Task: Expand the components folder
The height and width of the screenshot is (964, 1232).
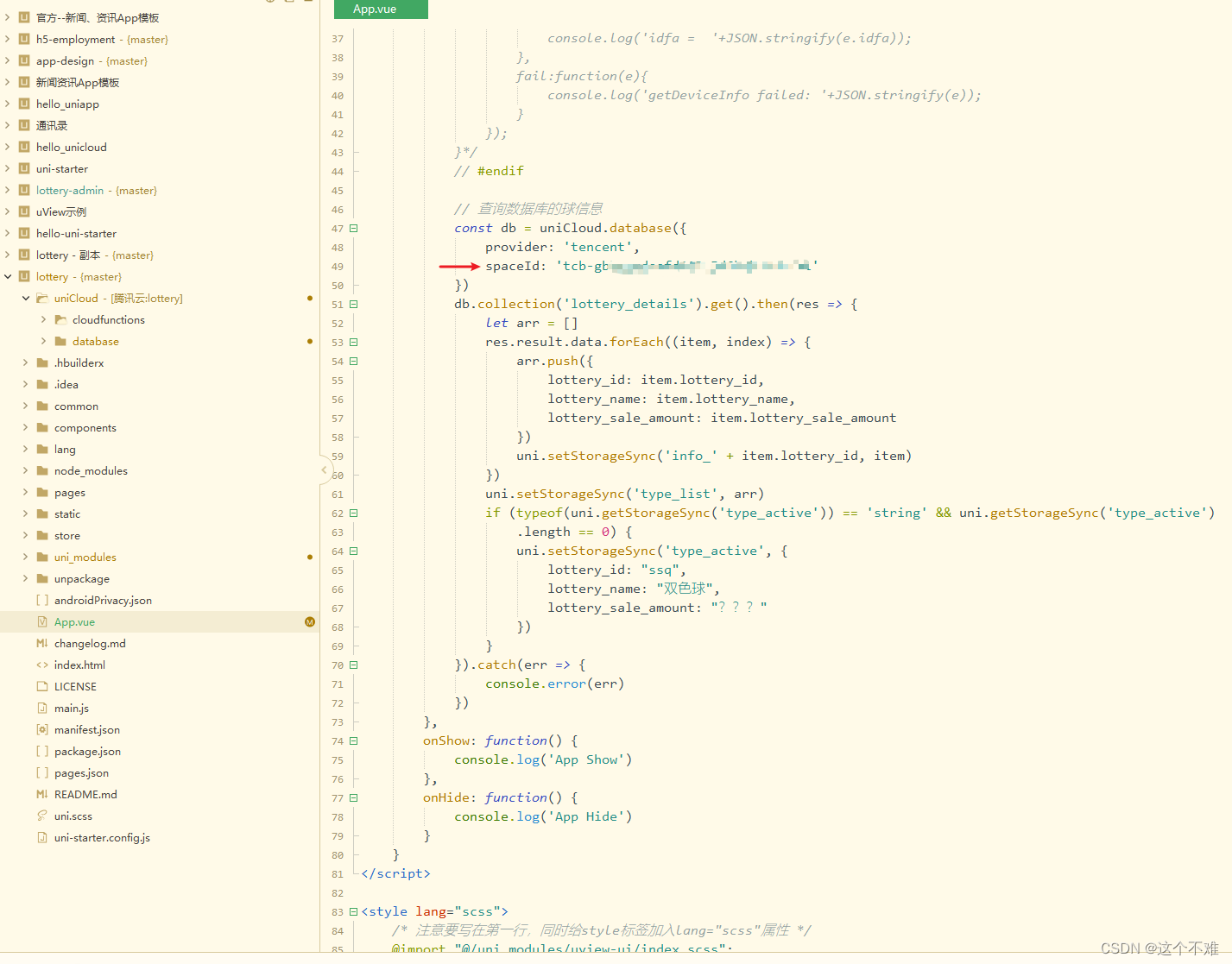Action: coord(26,427)
